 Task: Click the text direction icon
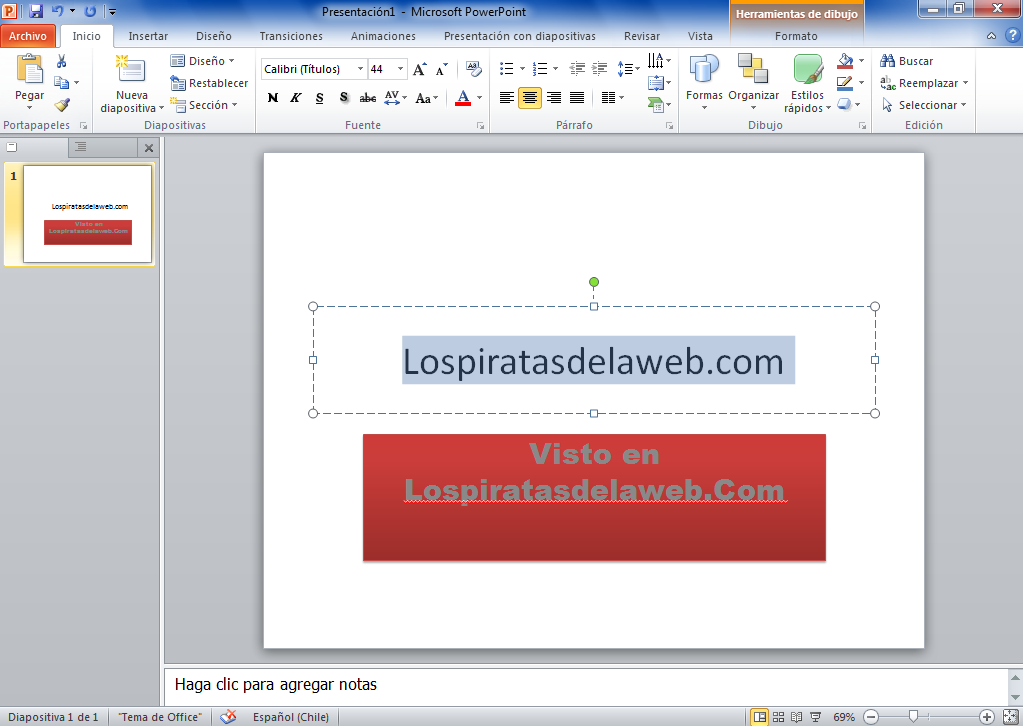pyautogui.click(x=656, y=61)
